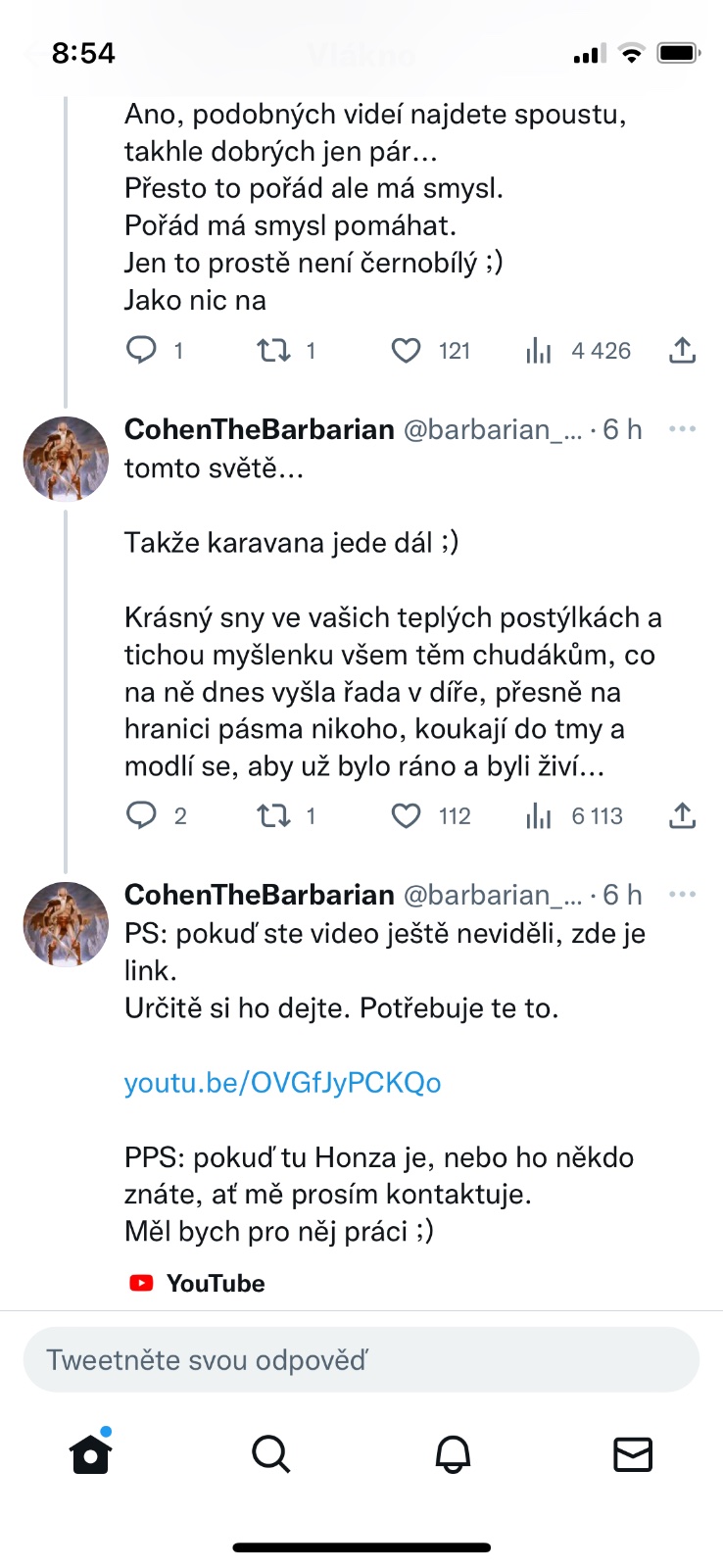Open the Notifications tab
This screenshot has width=723, height=1568.
(x=453, y=1454)
